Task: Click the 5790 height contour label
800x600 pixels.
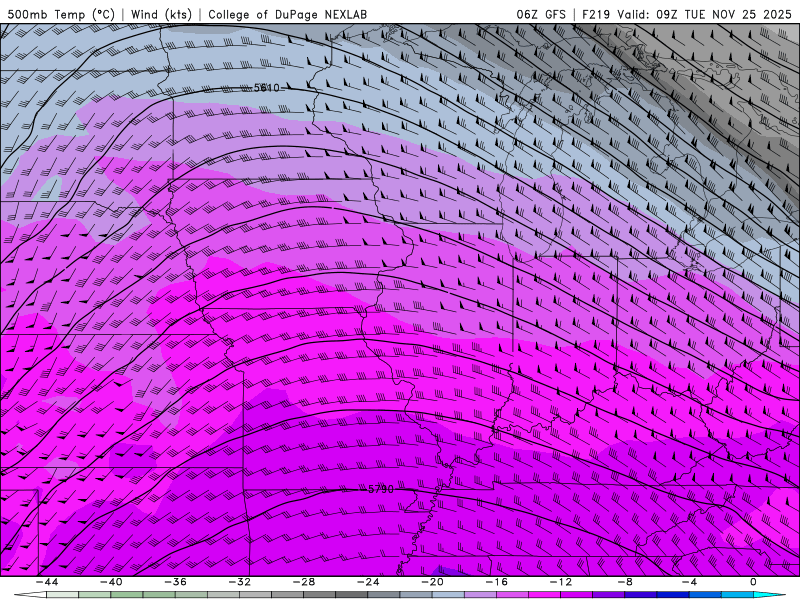Action: 381,489
